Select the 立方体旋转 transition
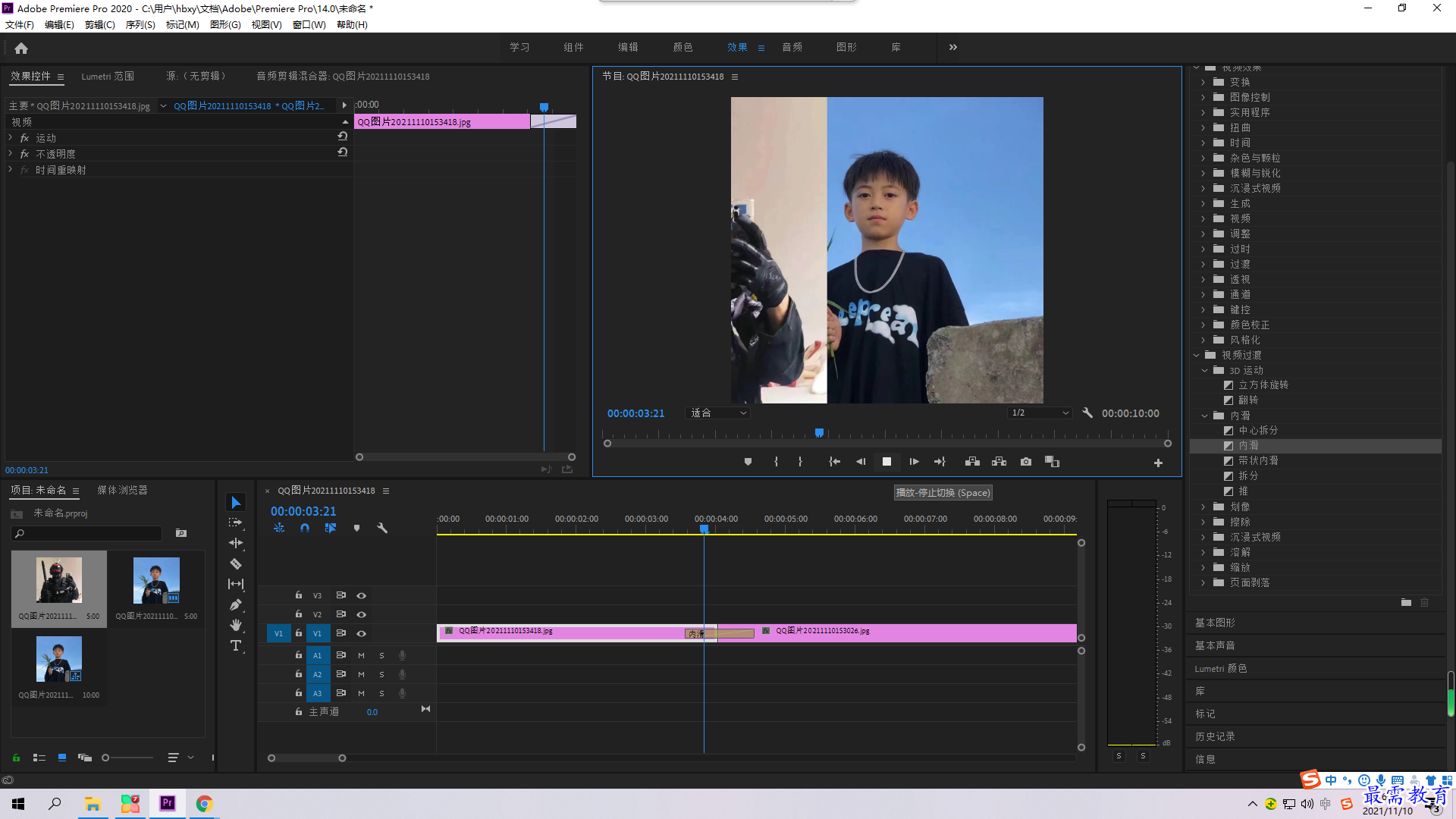 tap(1263, 384)
